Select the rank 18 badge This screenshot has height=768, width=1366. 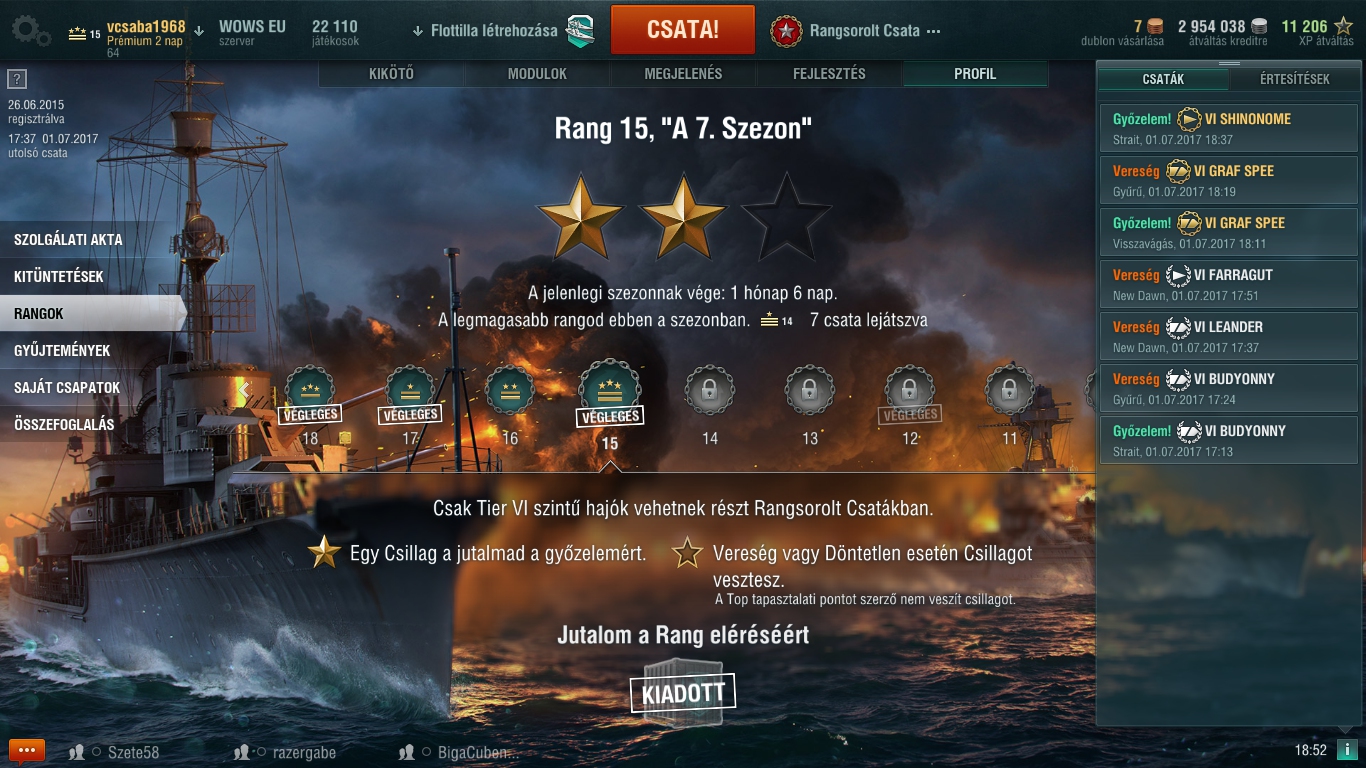[x=310, y=391]
